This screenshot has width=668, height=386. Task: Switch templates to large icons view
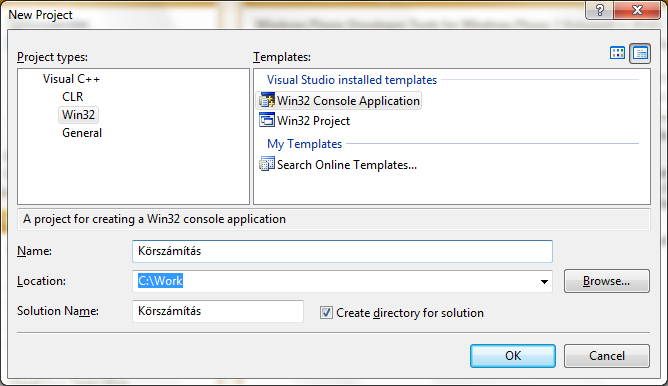pos(617,53)
